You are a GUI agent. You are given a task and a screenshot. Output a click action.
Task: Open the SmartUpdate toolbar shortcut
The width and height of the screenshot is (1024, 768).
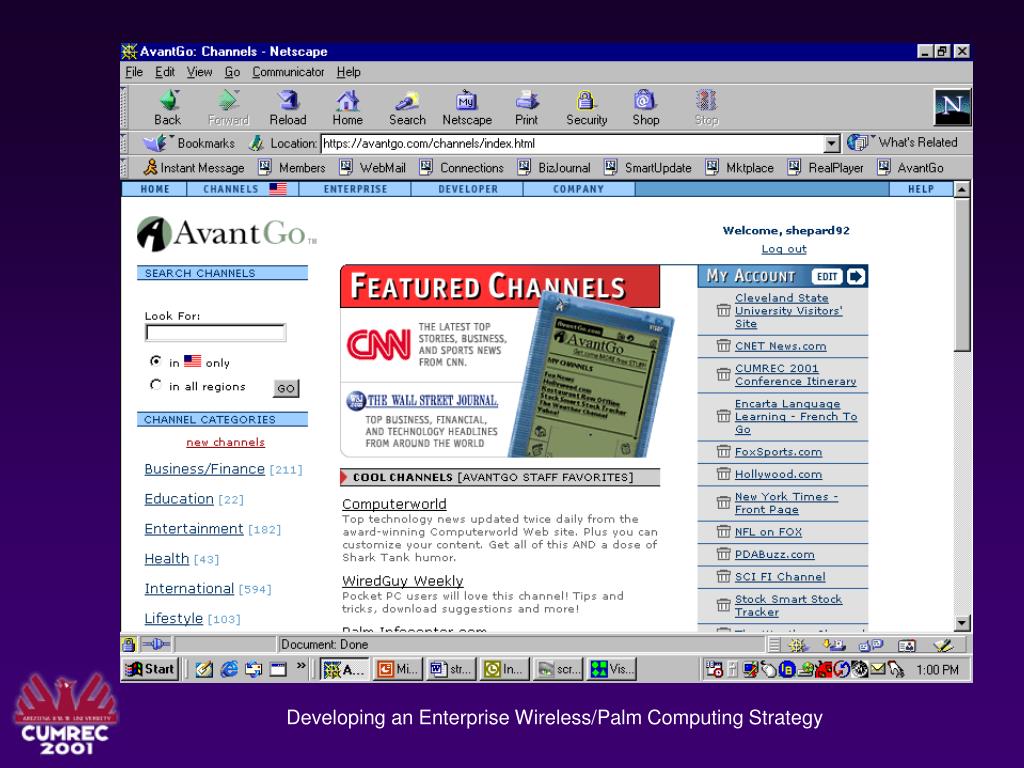click(x=648, y=168)
